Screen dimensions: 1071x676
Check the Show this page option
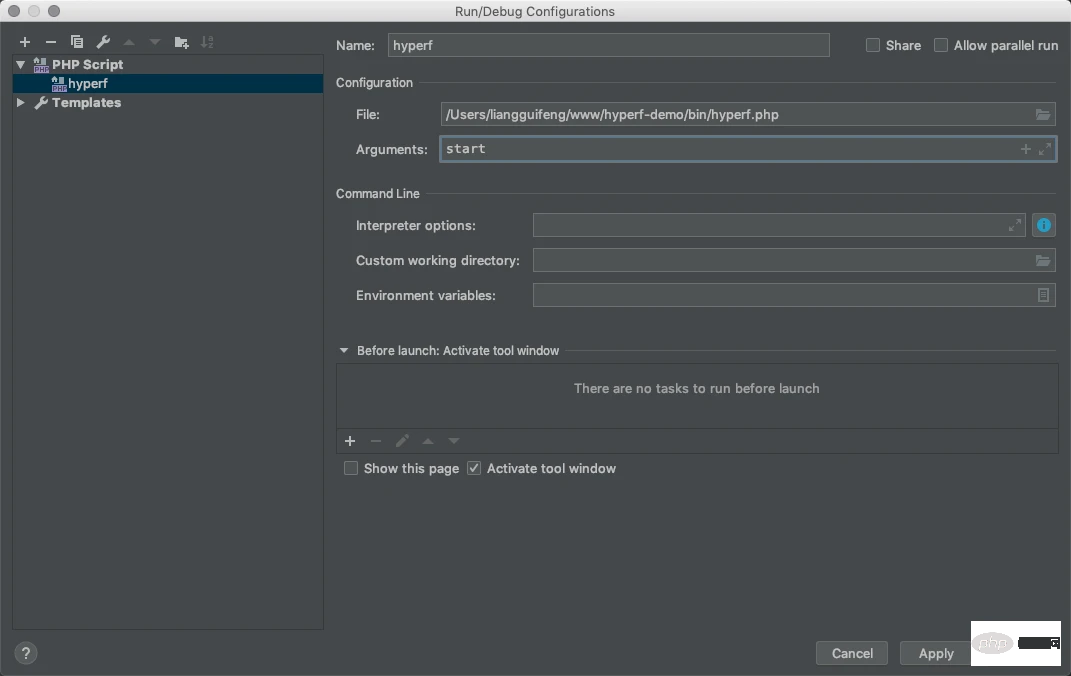point(351,468)
